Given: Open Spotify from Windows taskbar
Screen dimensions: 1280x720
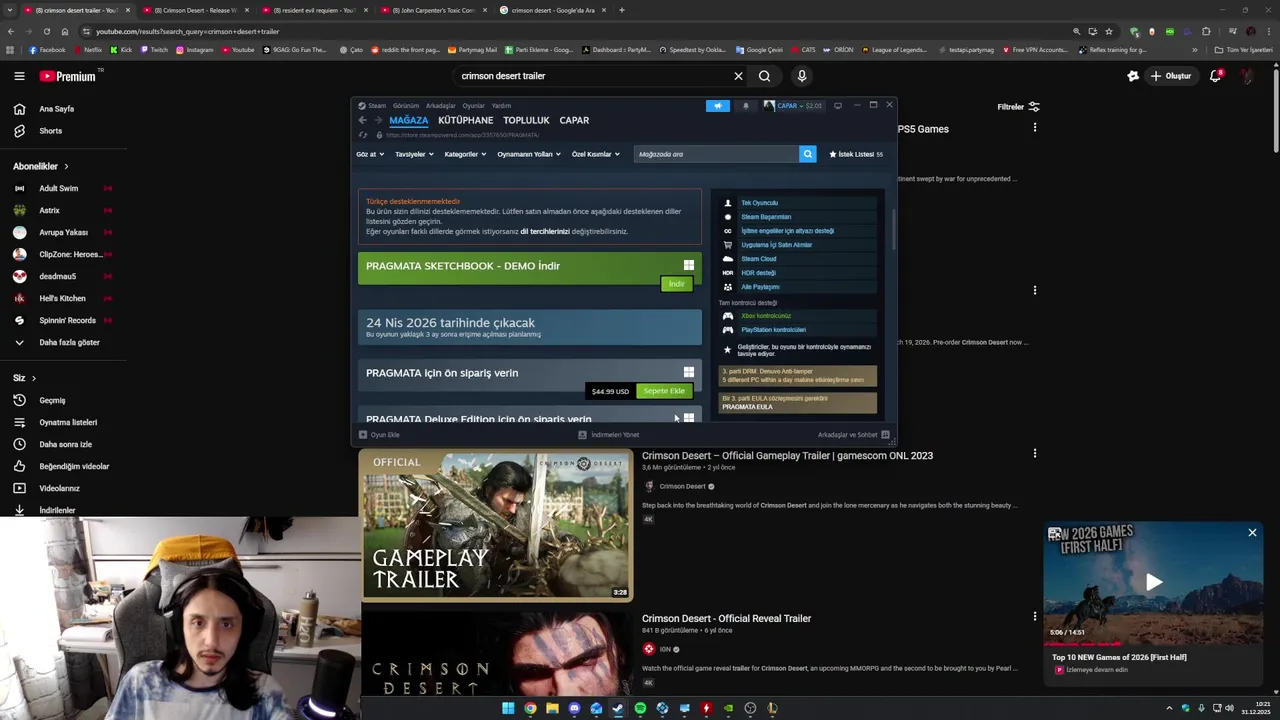Looking at the screenshot, I should [x=640, y=709].
